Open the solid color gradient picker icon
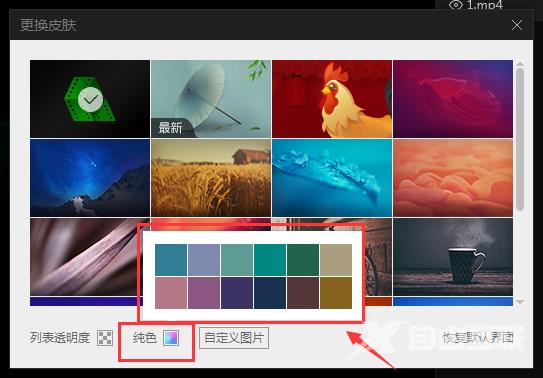This screenshot has width=543, height=378. (x=171, y=338)
